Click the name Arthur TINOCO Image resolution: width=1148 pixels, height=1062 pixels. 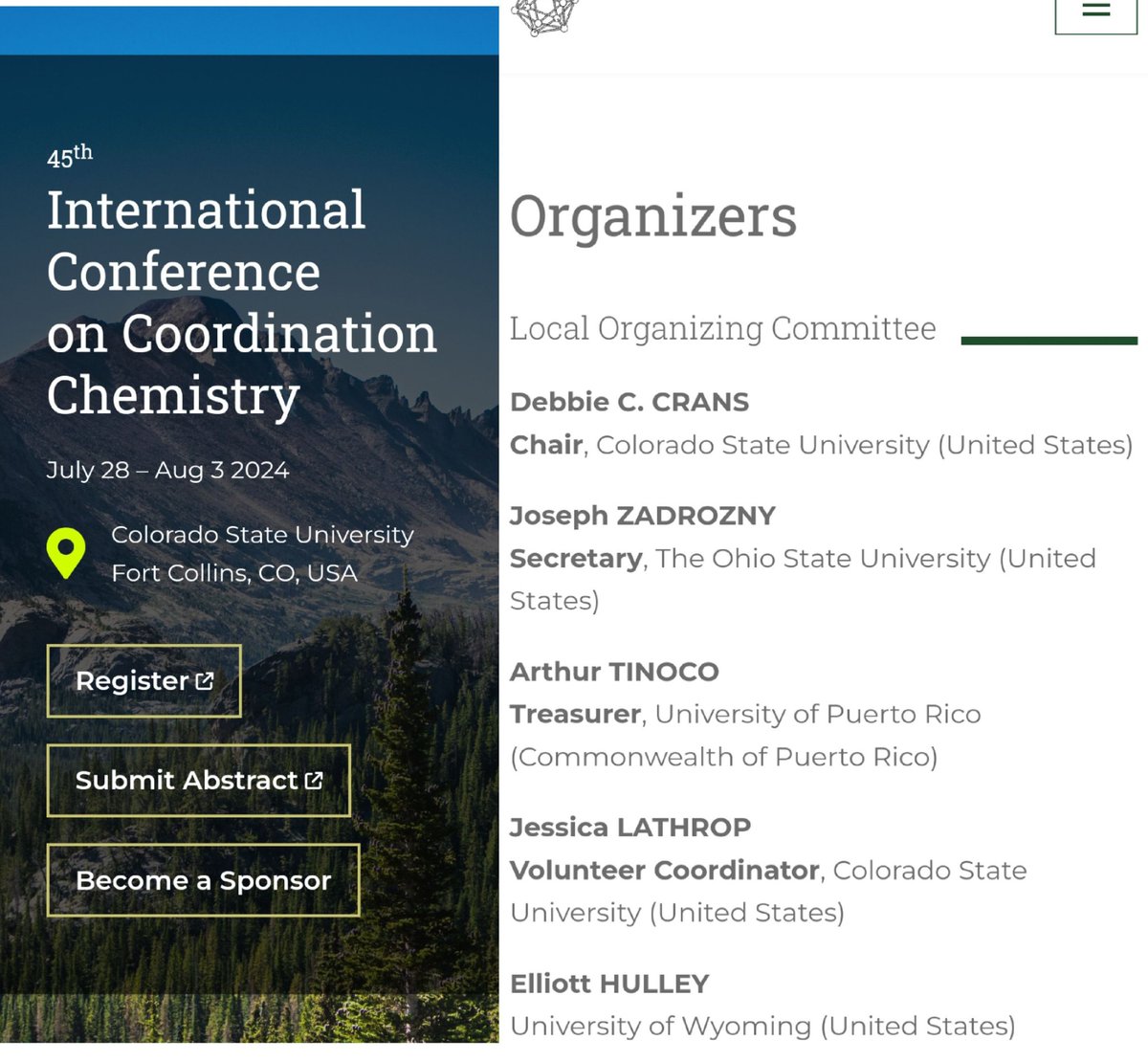614,672
